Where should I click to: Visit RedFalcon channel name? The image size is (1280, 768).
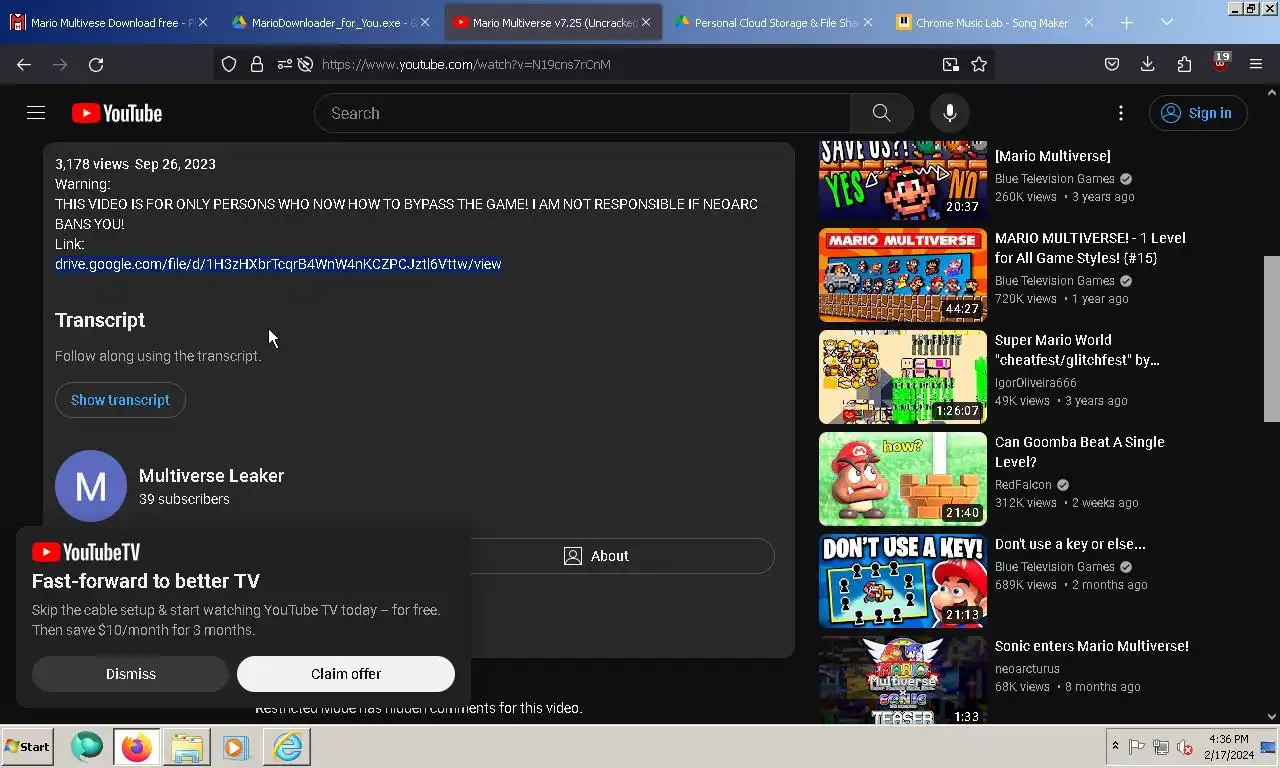click(x=1023, y=485)
